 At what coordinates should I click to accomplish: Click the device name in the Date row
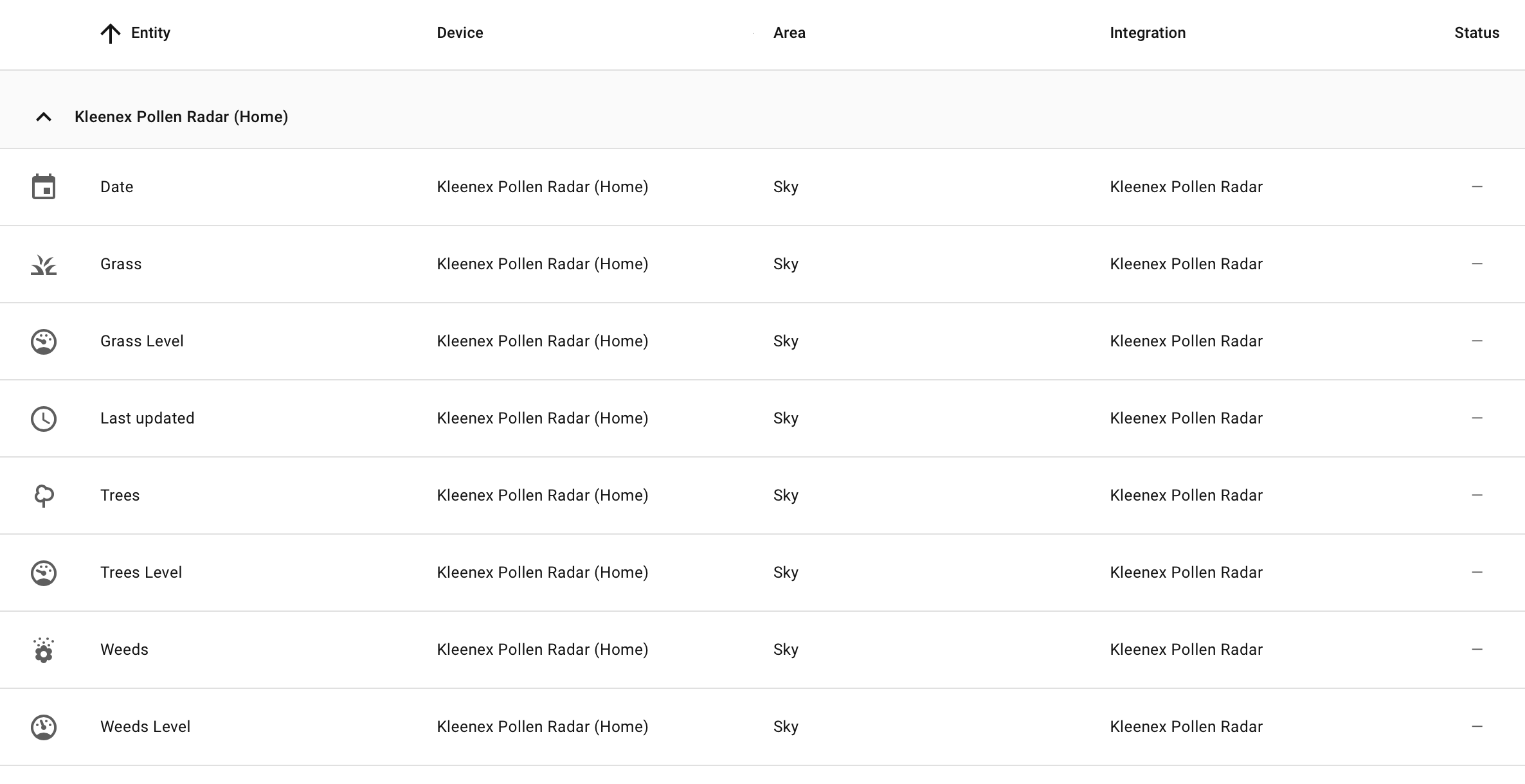pyautogui.click(x=543, y=187)
